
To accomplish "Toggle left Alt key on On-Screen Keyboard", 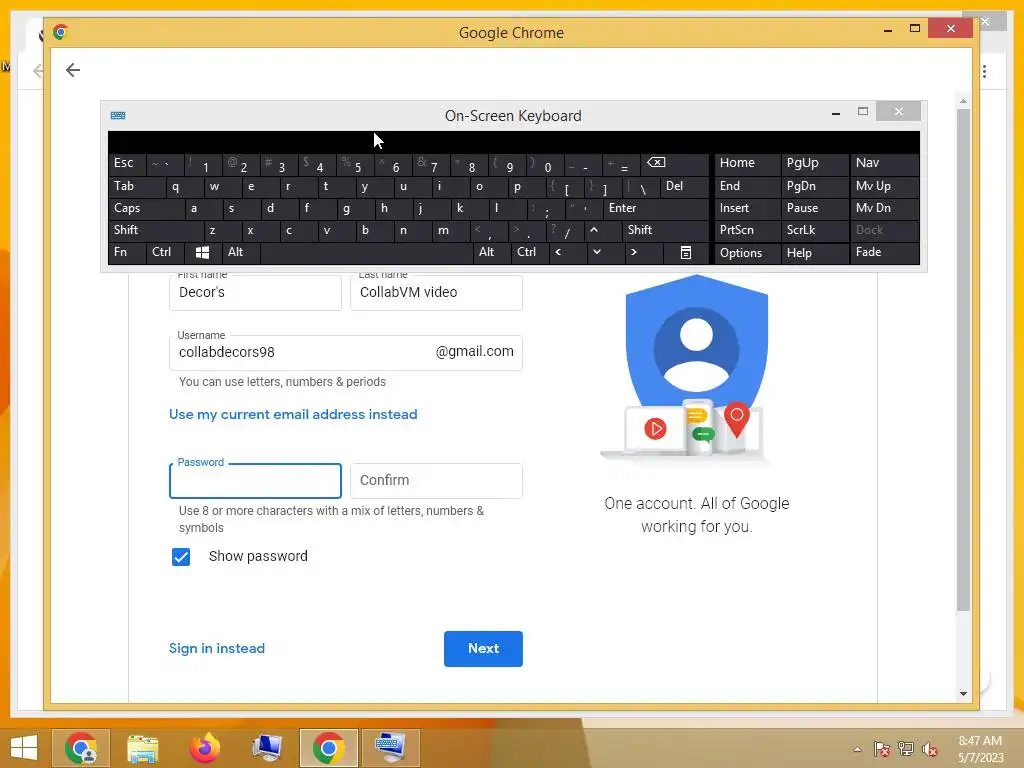I will (x=240, y=252).
